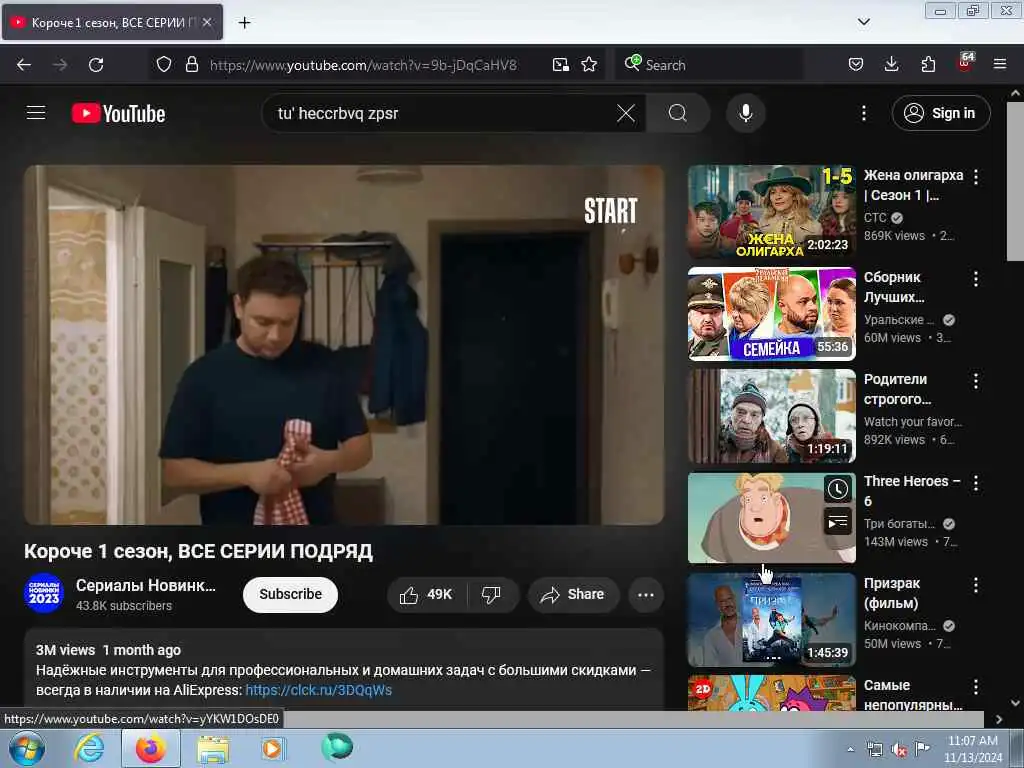Open menu for Сборник Лучших video
Image resolution: width=1024 pixels, height=768 pixels.
click(976, 279)
